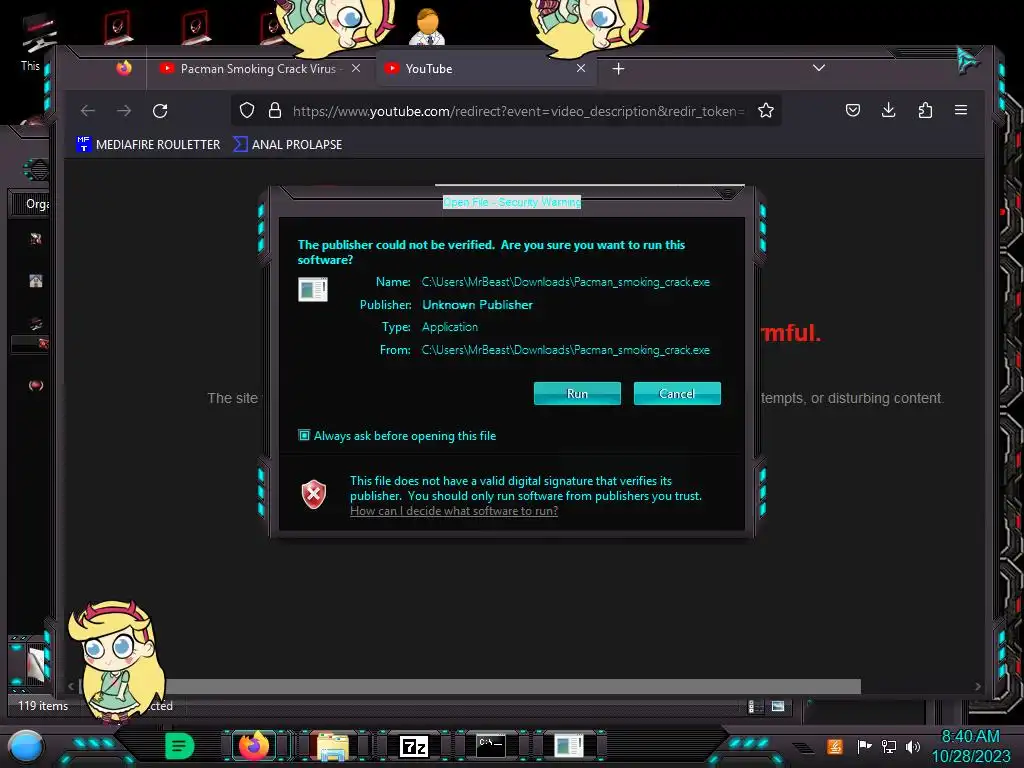Screen dimensions: 1024x768
Task: Reload the current page
Action: coord(160,111)
